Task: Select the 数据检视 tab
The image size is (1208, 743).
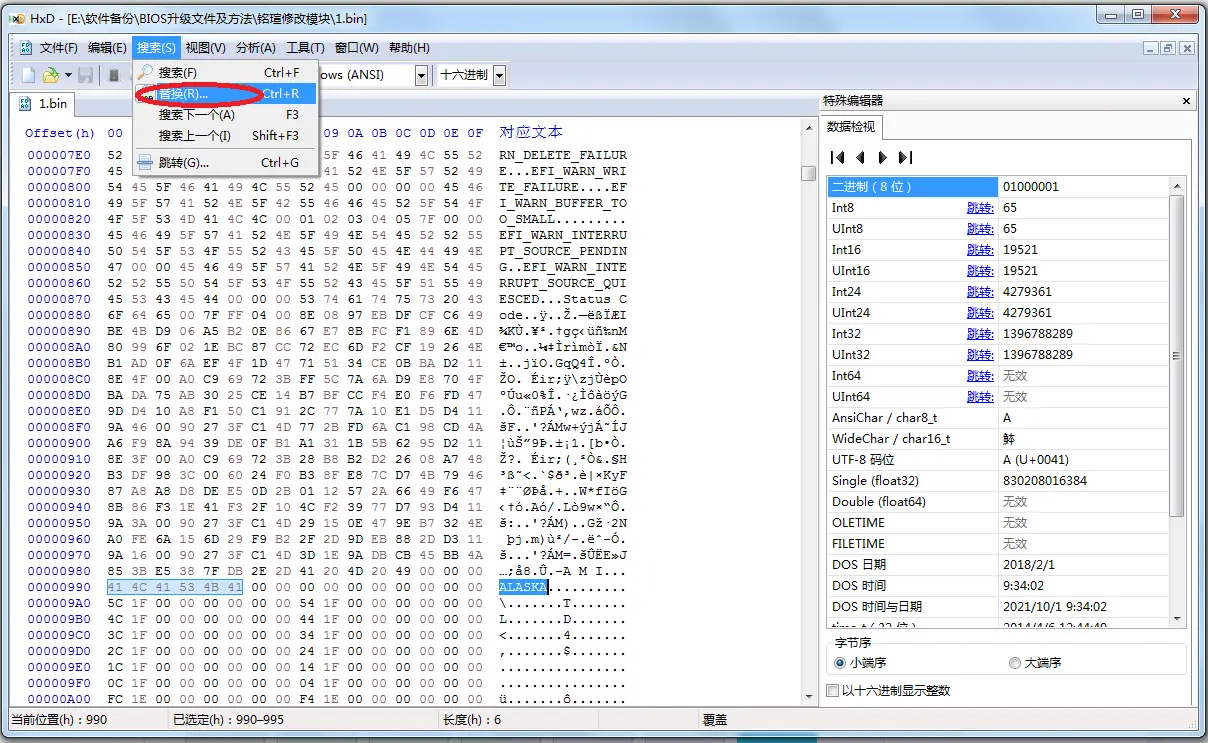Action: [851, 127]
